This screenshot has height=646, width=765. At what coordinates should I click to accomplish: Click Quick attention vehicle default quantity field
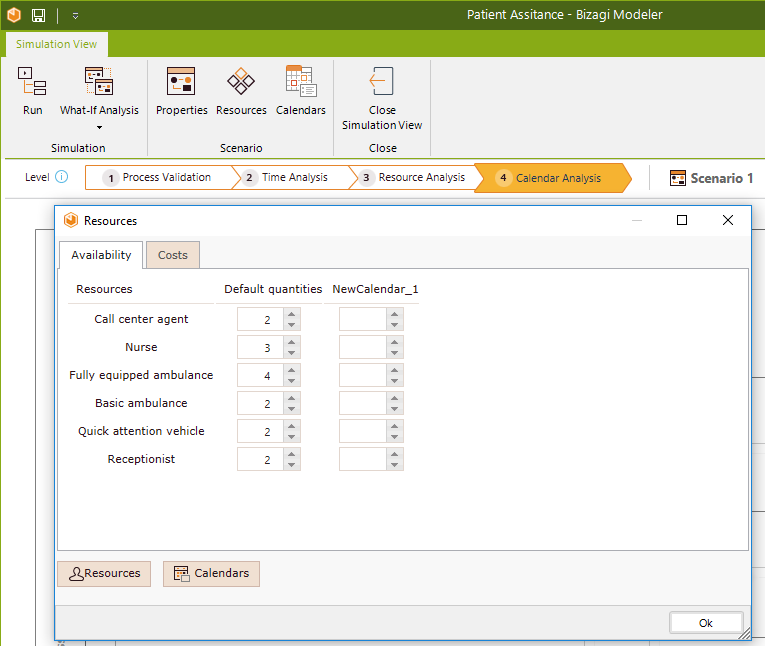point(260,432)
